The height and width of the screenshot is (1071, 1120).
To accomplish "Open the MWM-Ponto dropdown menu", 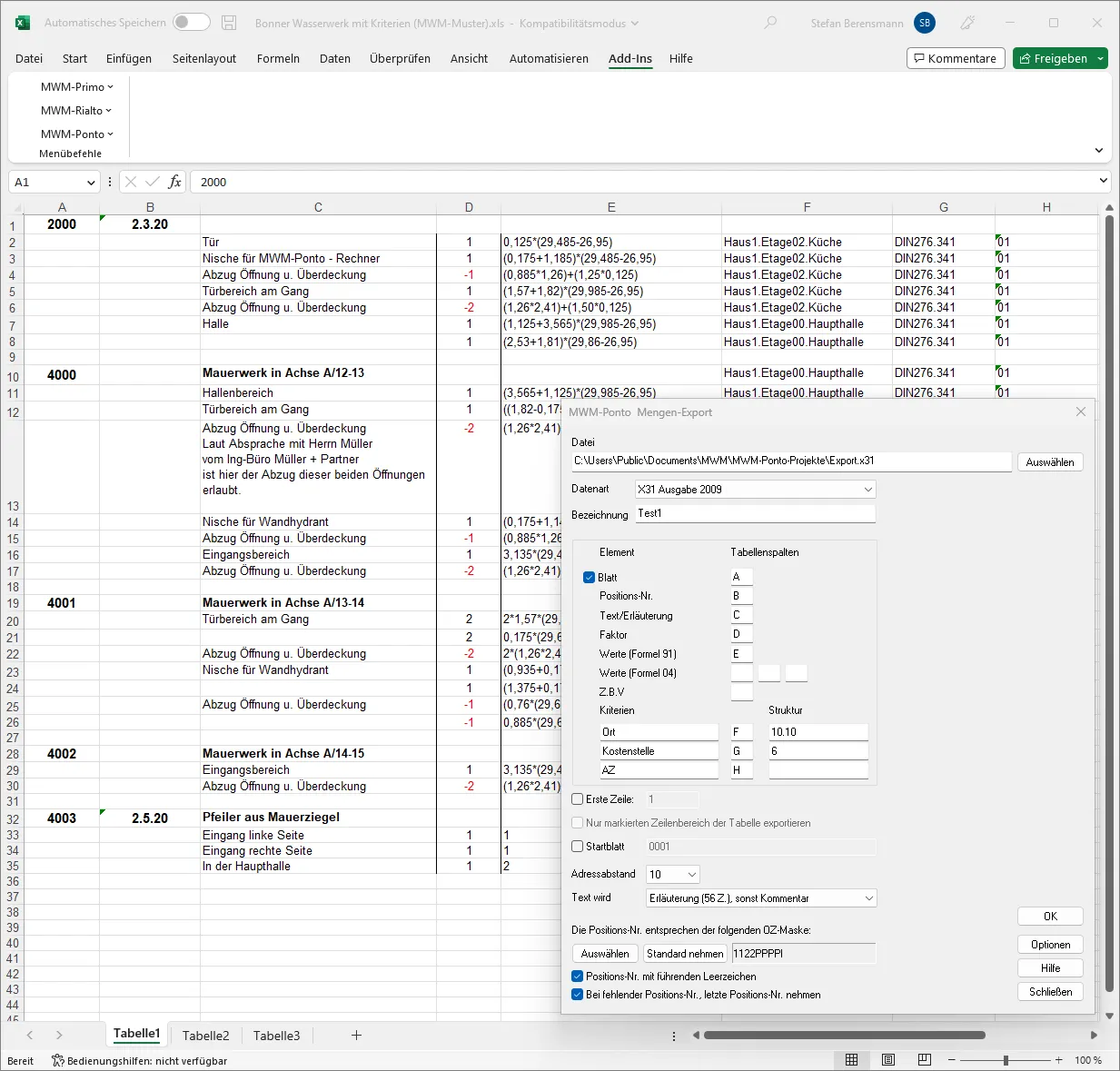I will [77, 134].
